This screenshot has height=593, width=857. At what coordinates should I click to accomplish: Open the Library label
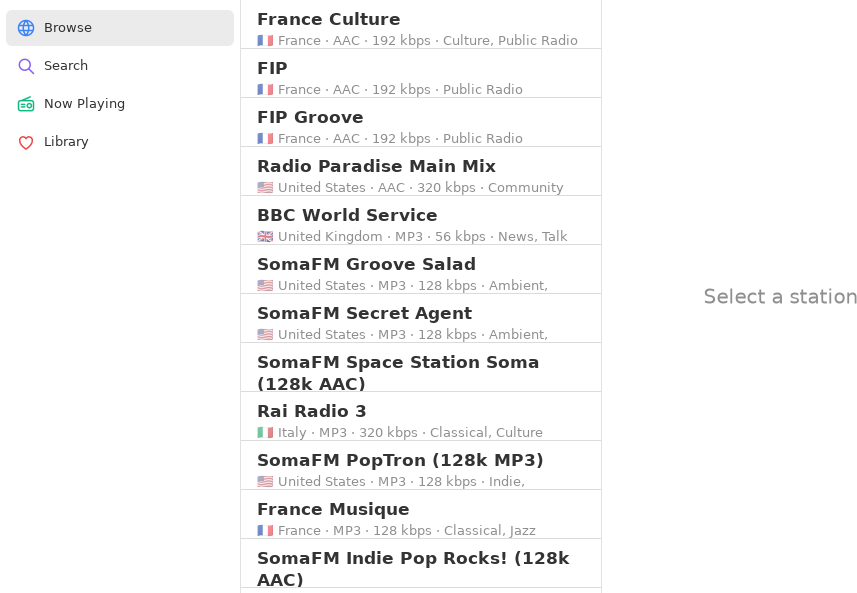pos(66,142)
